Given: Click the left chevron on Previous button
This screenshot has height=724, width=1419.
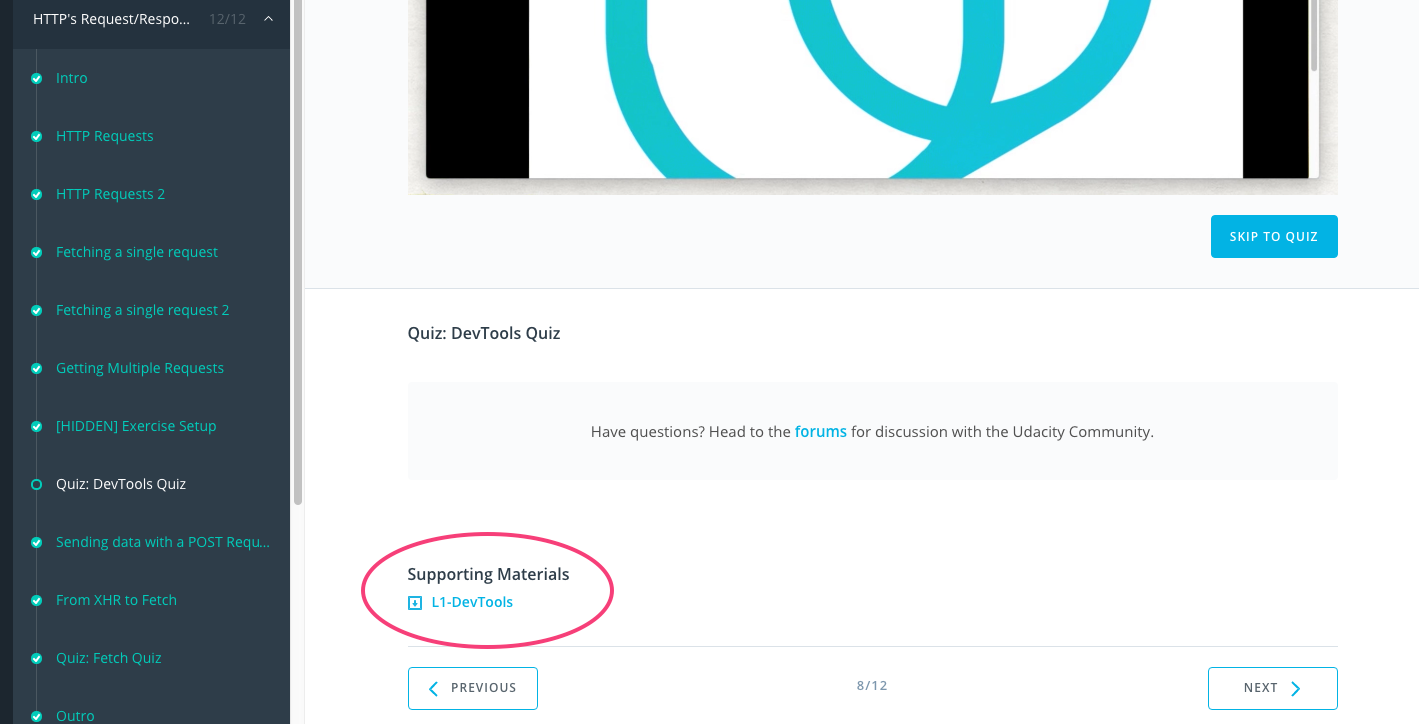Looking at the screenshot, I should [x=434, y=688].
